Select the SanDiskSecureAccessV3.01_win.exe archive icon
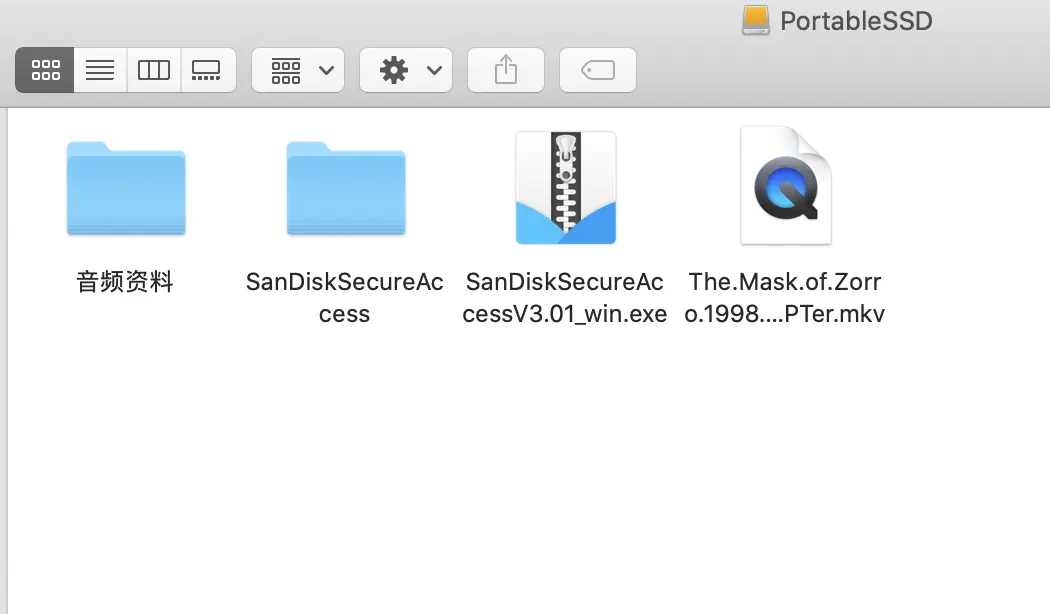This screenshot has width=1050, height=614. [x=566, y=188]
